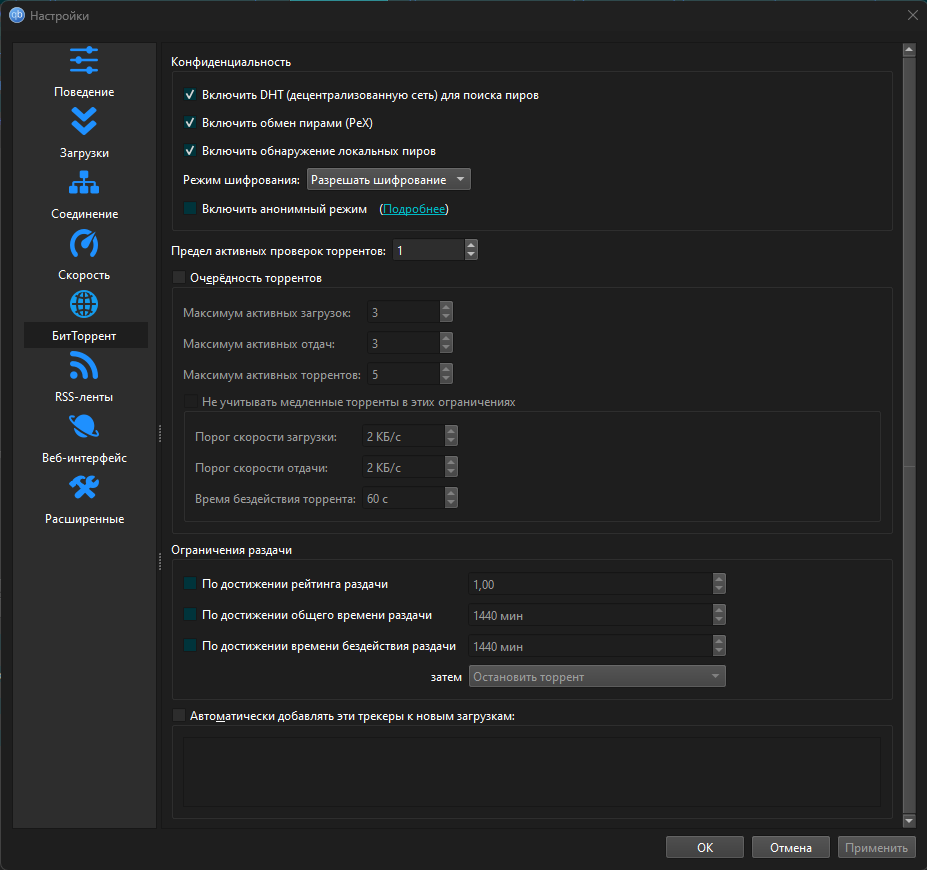927x870 pixels.
Task: Click the Порог скорости загрузки value field
Action: [x=404, y=436]
